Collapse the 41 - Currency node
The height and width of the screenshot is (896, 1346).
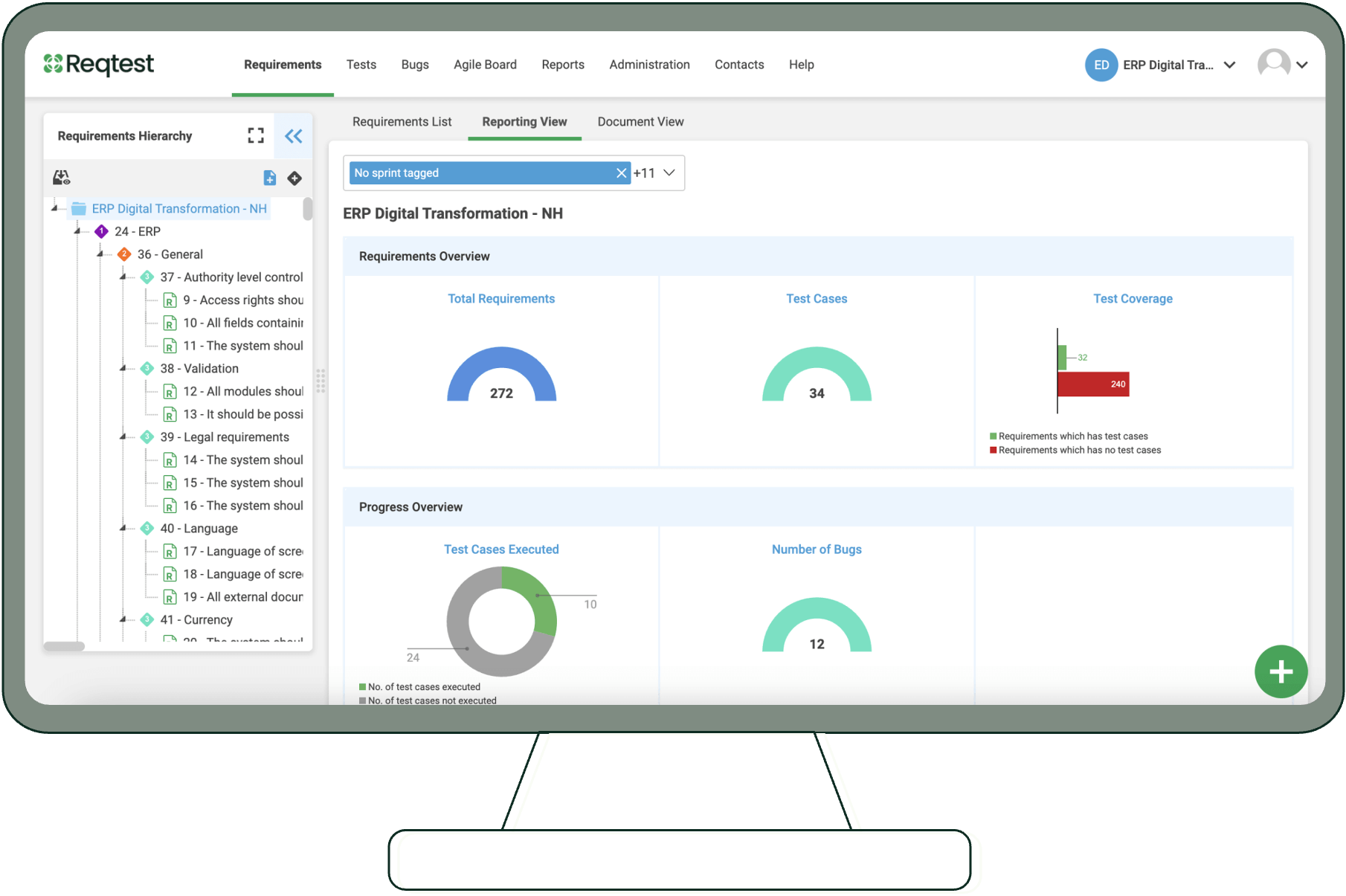click(x=123, y=620)
